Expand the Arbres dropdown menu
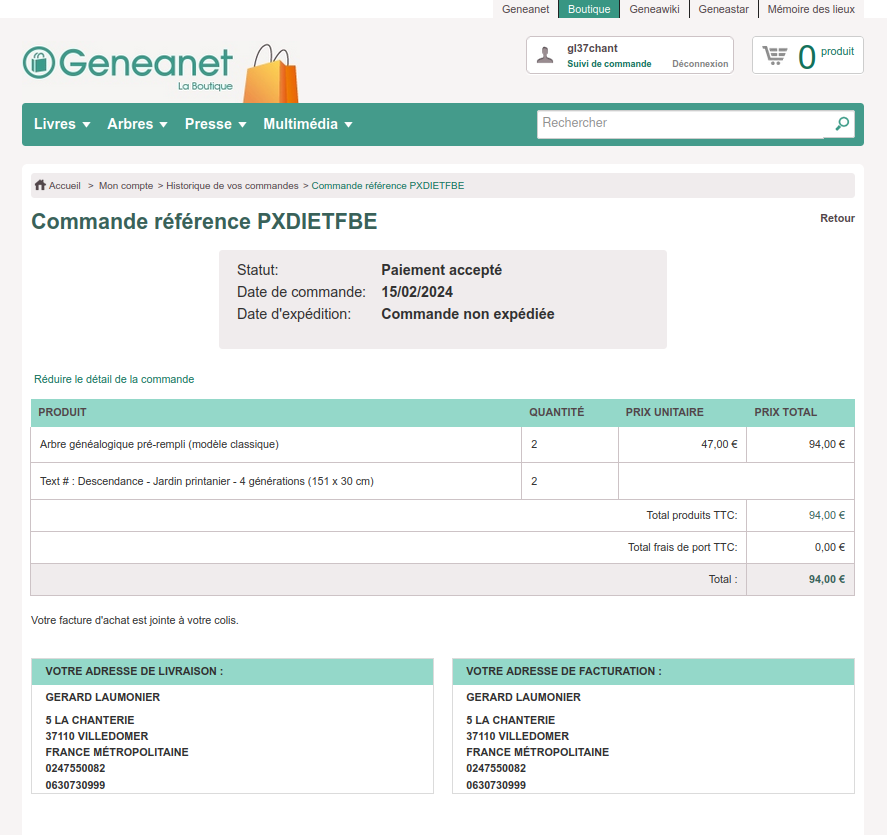887x835 pixels. [137, 124]
